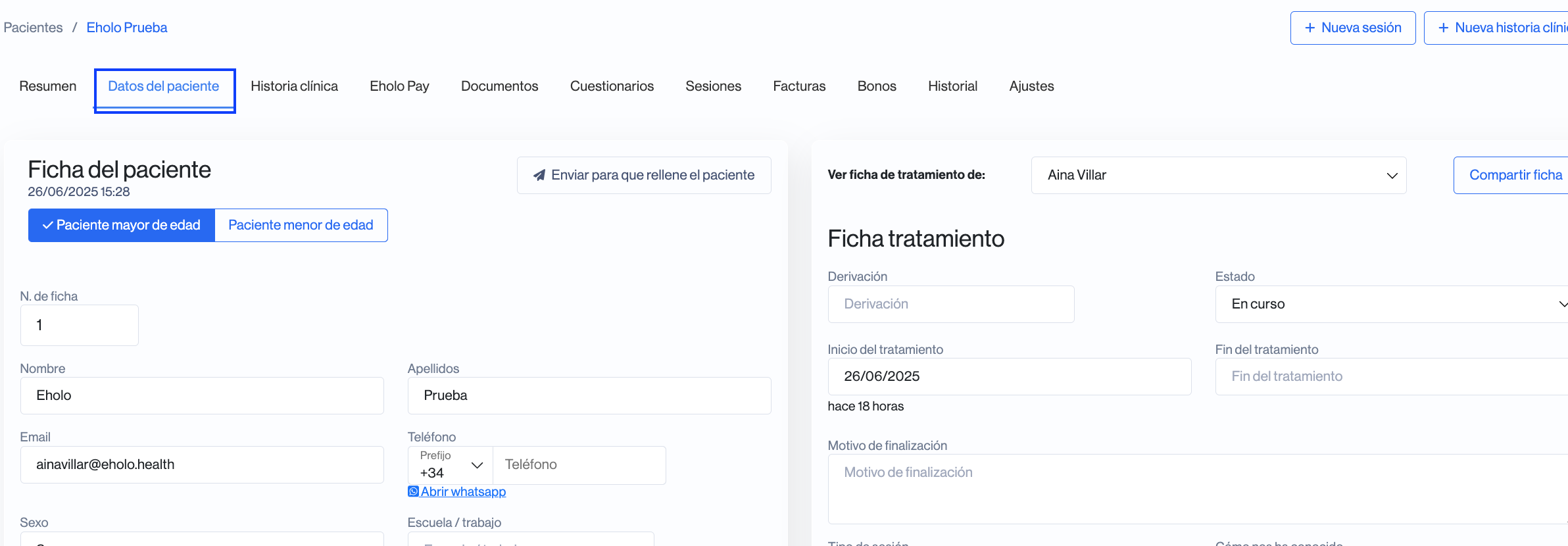
Task: Click the Inicio del tratamiento date field
Action: tap(1009, 376)
